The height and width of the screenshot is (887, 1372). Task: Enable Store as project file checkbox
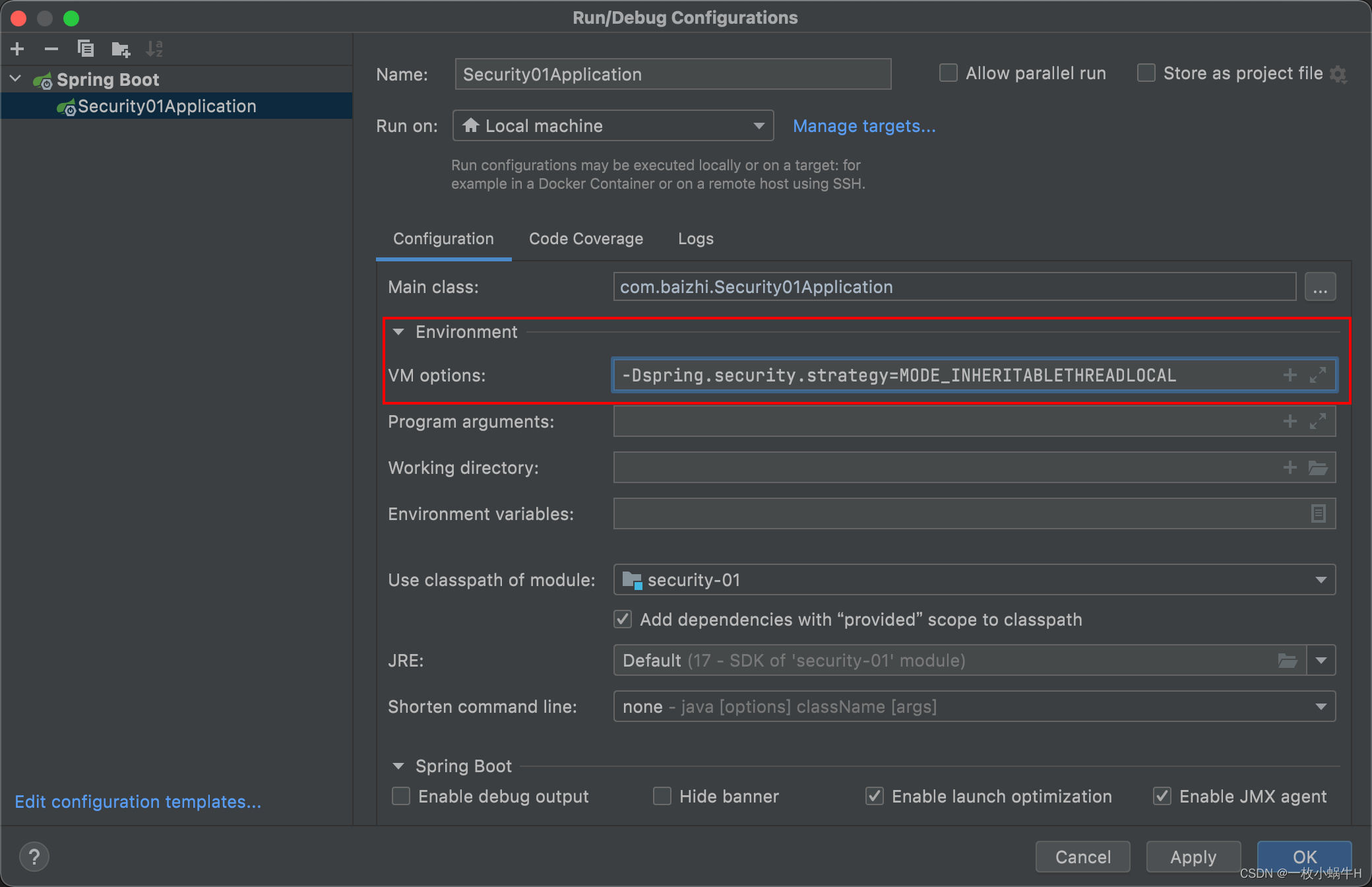coord(1147,74)
